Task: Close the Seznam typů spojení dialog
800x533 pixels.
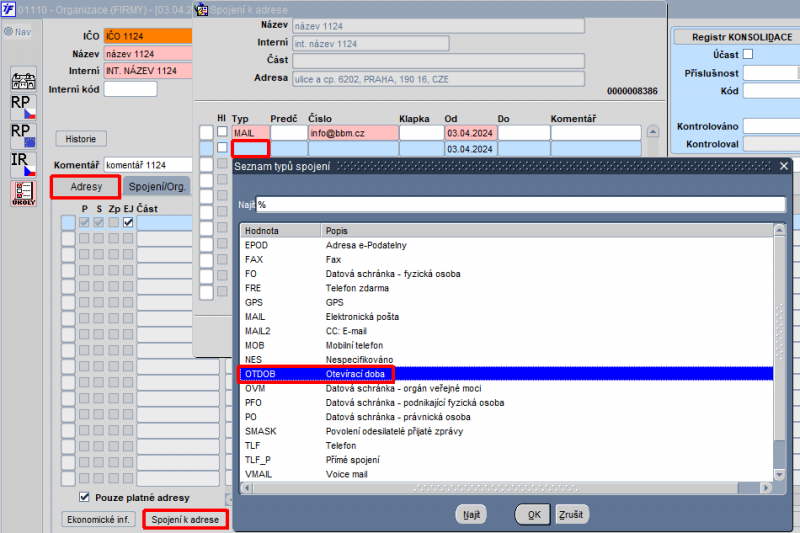Action: coord(784,166)
